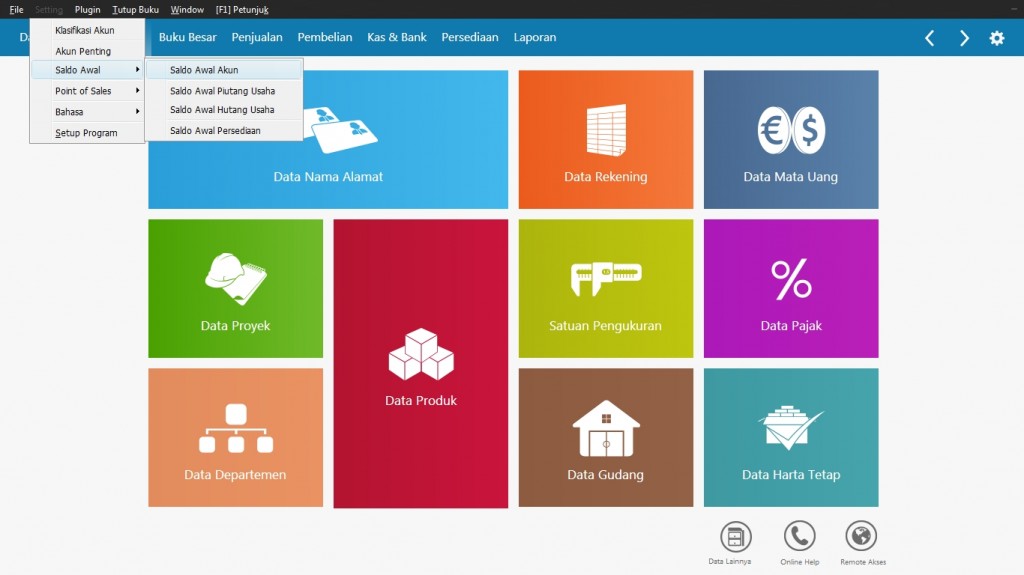Open the Data Gudang warehouse icon
This screenshot has width=1024, height=575.
point(605,428)
